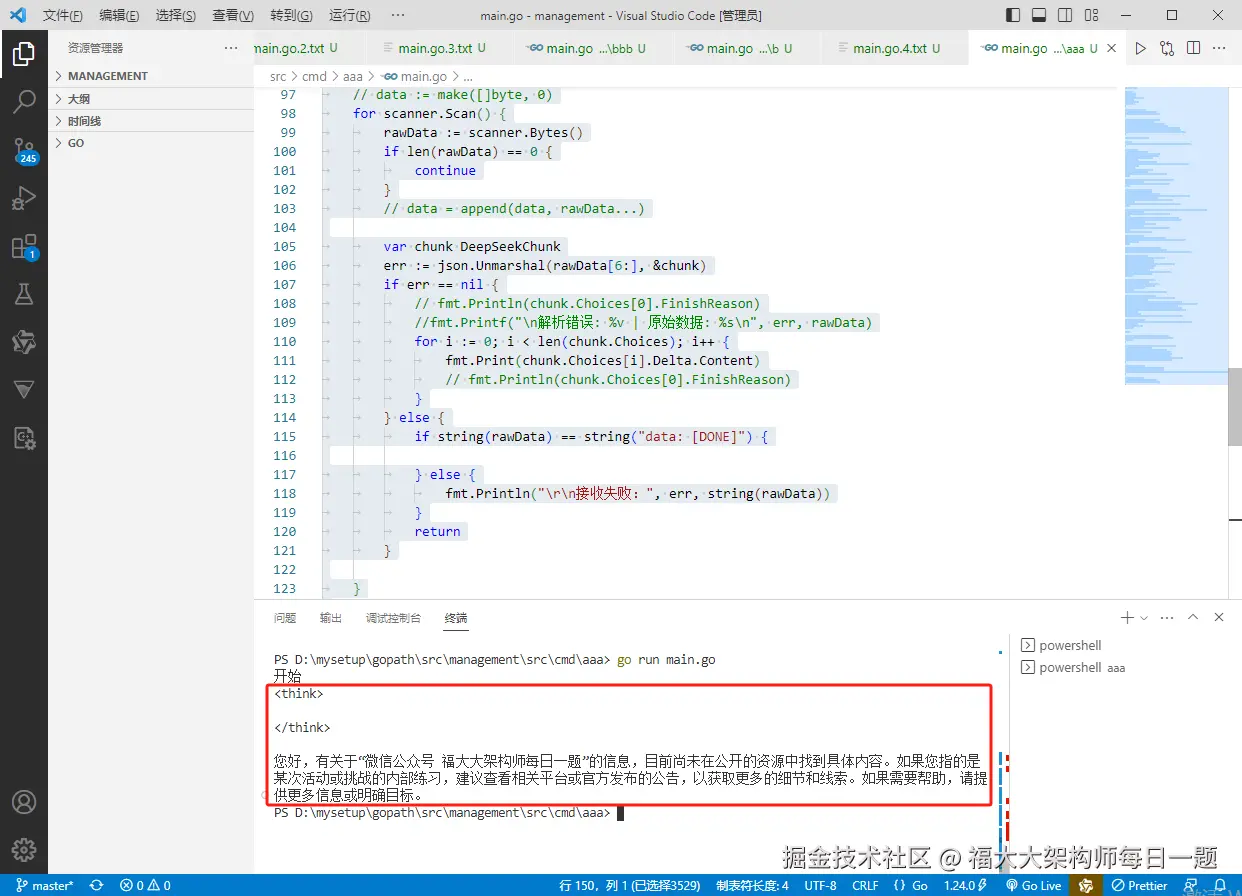Open the 查看(V) menu
Screen dimensions: 1242x896
coord(233,15)
